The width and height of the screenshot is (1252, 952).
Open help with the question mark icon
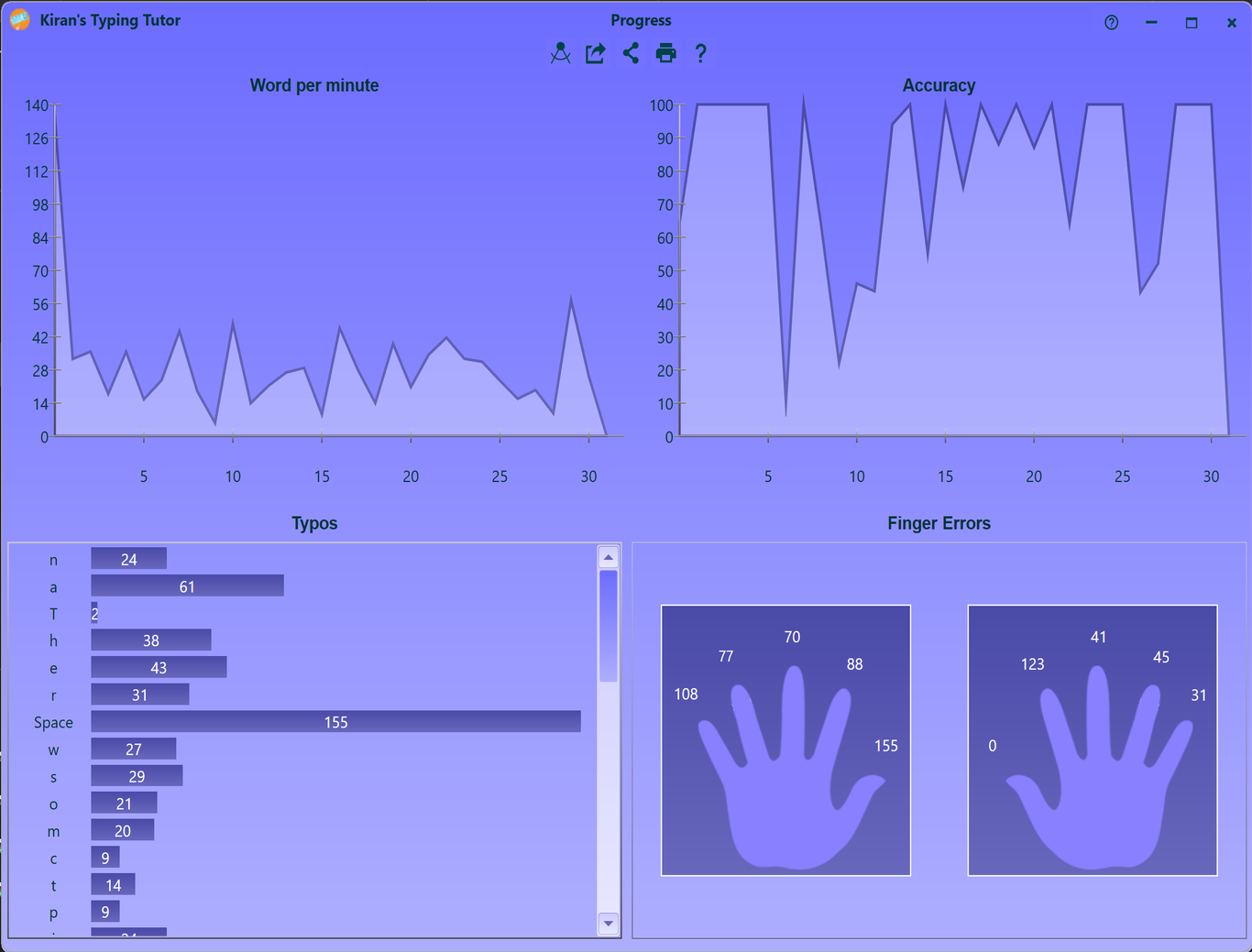click(x=700, y=53)
